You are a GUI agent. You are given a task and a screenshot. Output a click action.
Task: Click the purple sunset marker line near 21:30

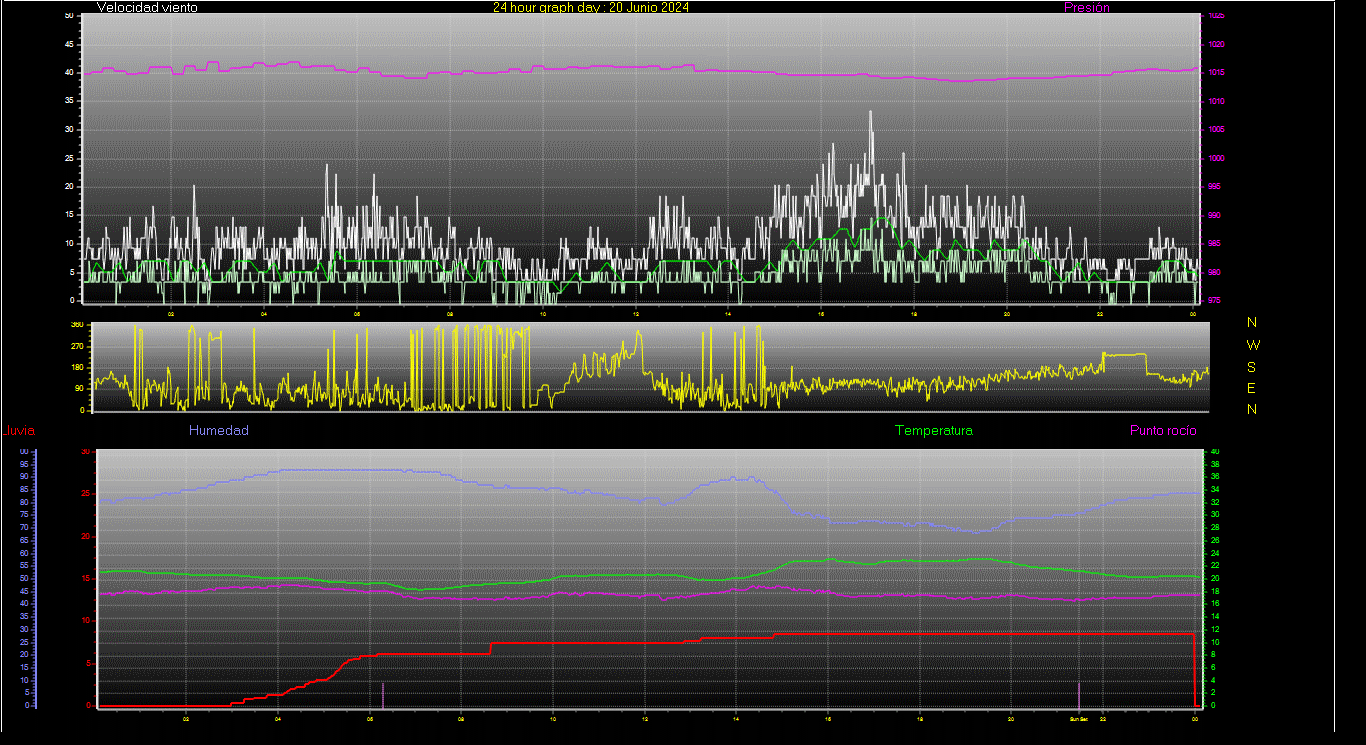pos(1079,694)
